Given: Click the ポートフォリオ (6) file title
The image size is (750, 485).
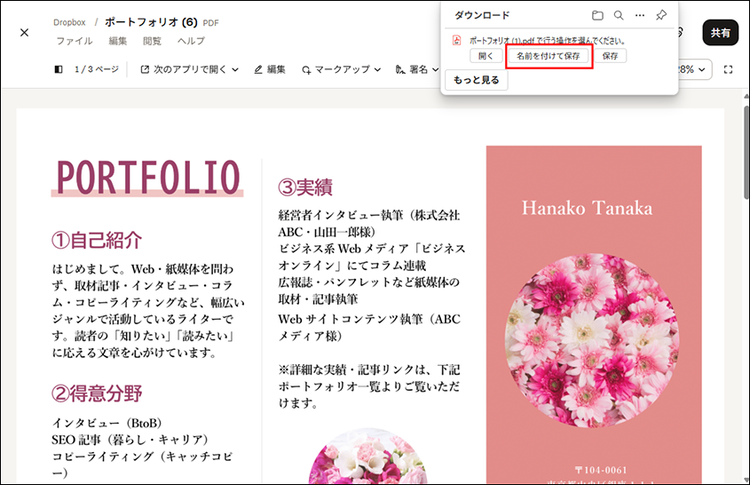Looking at the screenshot, I should click(151, 22).
